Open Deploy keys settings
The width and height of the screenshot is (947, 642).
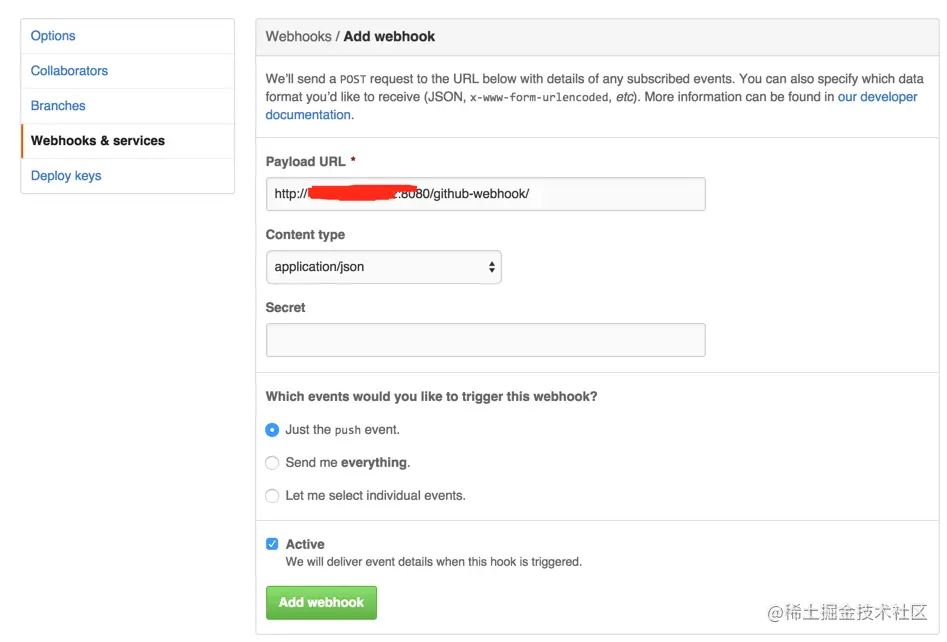pos(66,176)
